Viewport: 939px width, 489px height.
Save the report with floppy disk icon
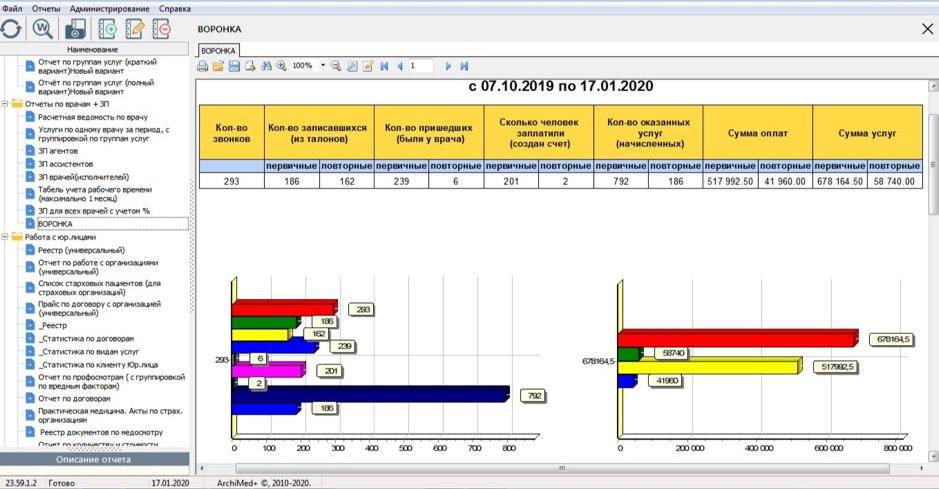[234, 66]
